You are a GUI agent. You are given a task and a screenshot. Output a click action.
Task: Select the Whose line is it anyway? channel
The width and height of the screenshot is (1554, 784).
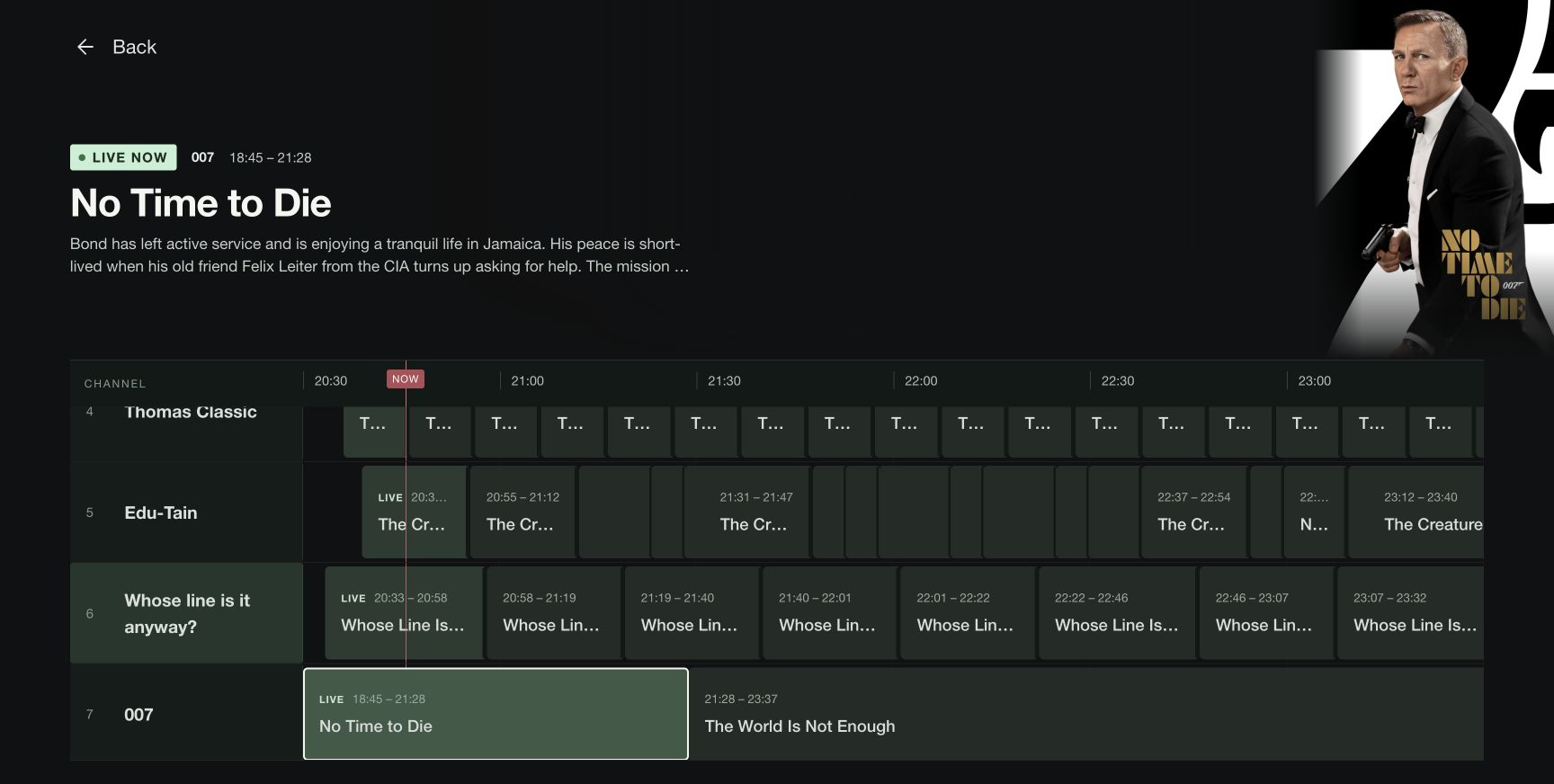[186, 613]
